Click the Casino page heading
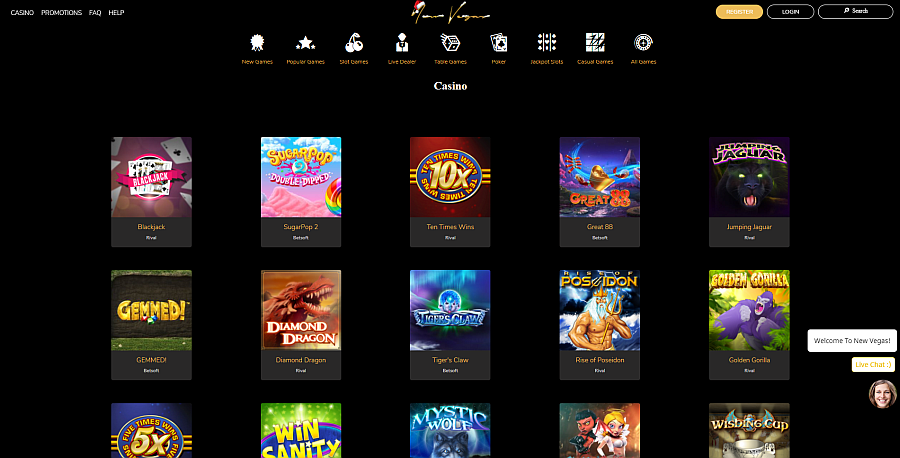900x458 pixels. tap(450, 86)
